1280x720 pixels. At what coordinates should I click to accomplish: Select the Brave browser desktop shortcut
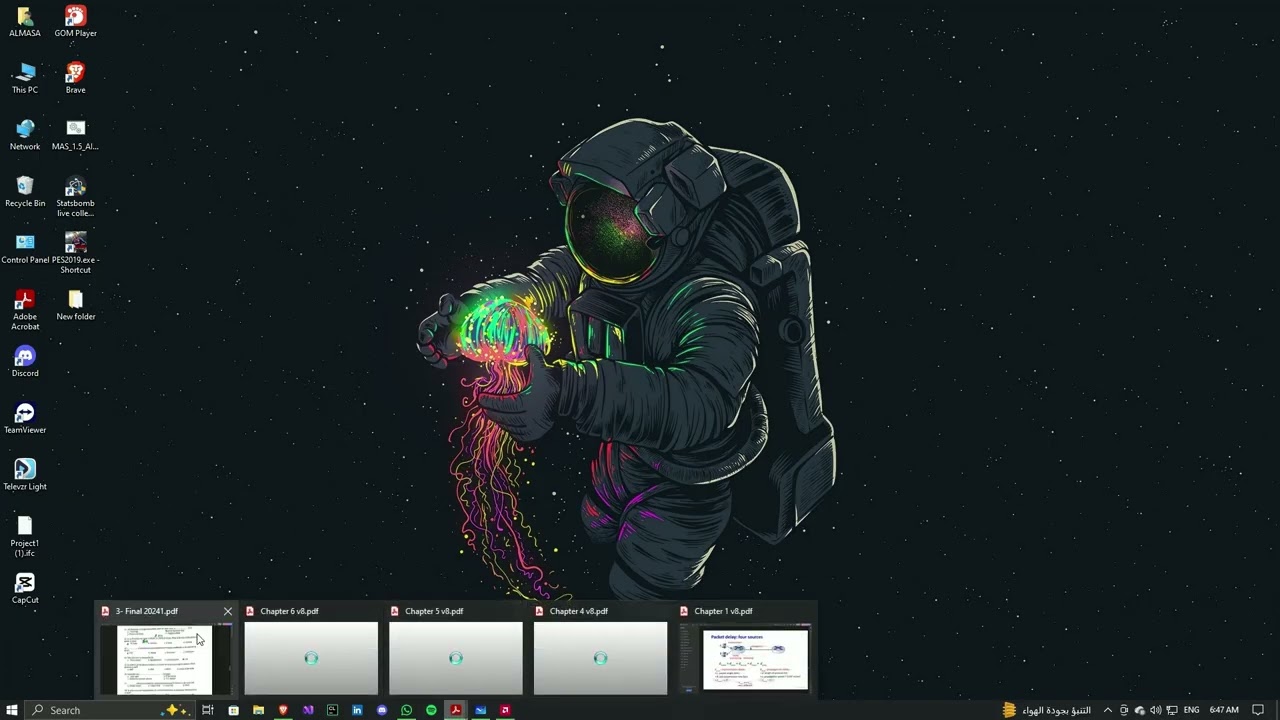coord(75,78)
